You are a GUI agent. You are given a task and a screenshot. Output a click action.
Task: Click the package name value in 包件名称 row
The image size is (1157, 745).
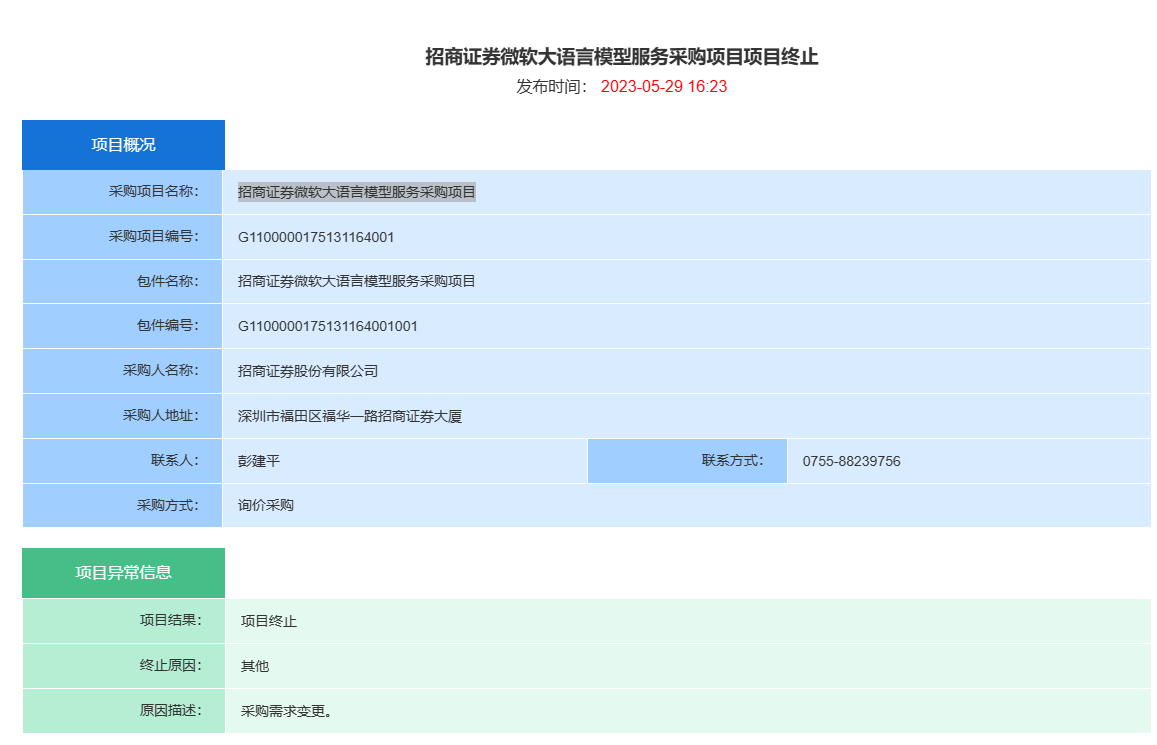[356, 281]
